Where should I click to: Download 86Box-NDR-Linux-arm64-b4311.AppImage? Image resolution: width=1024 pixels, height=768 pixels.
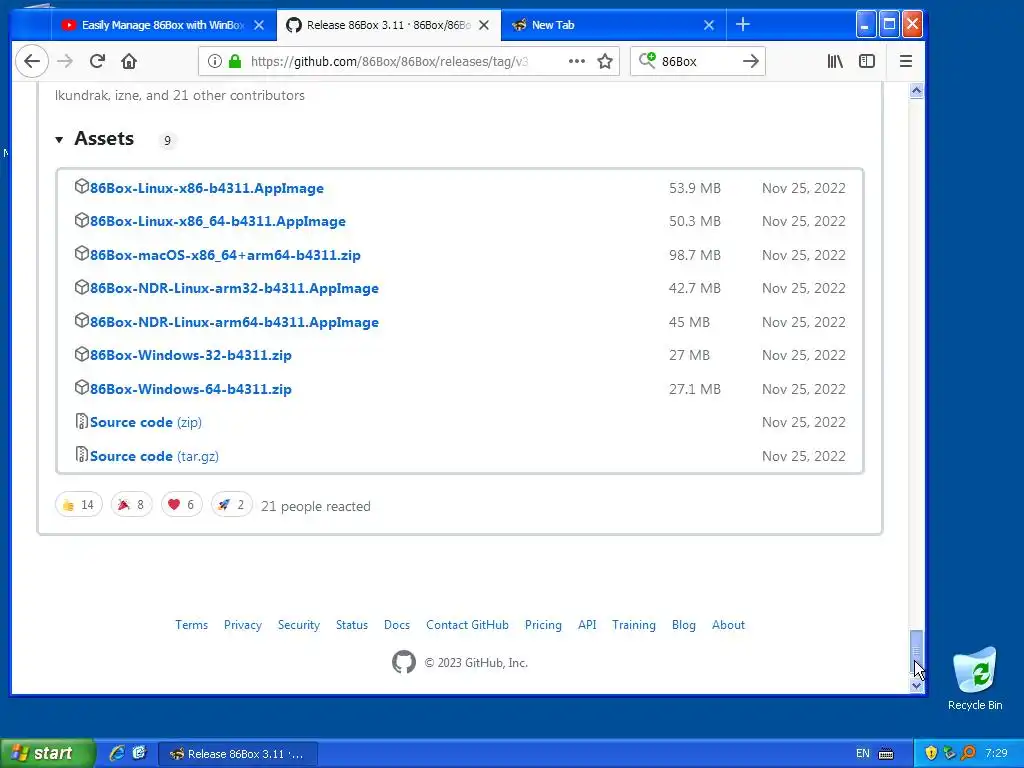pyautogui.click(x=234, y=322)
